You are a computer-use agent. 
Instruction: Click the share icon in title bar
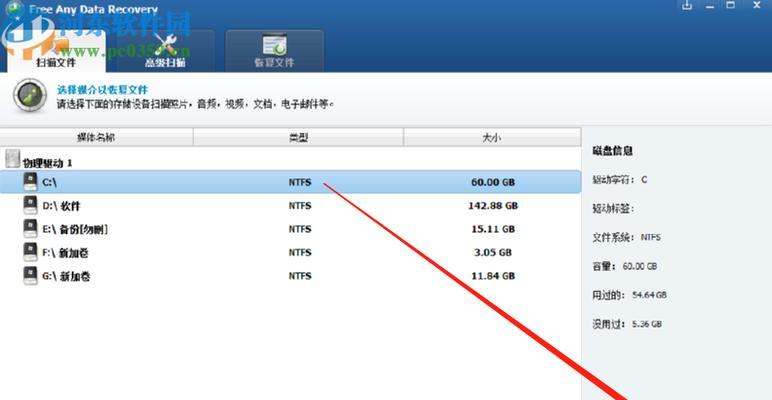pos(687,5)
